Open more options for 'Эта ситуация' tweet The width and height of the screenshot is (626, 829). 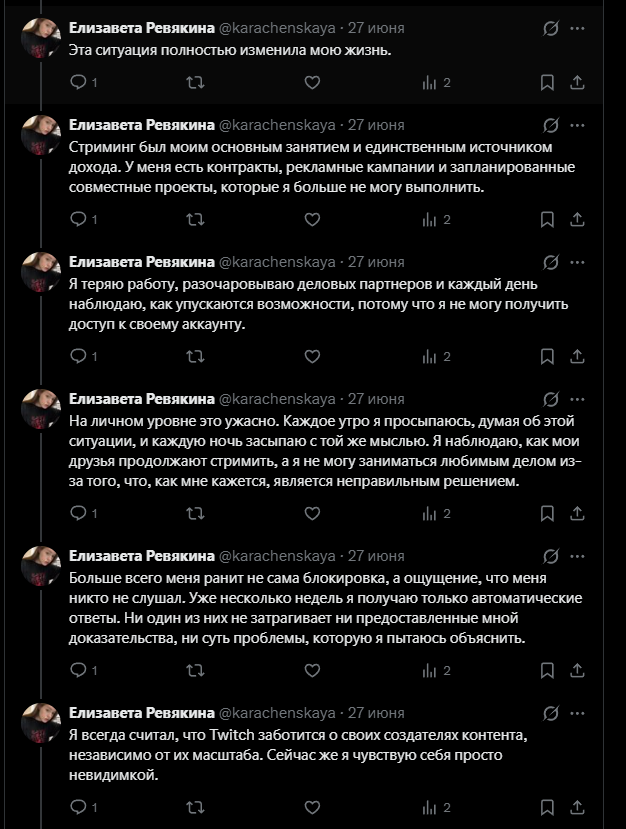577,28
